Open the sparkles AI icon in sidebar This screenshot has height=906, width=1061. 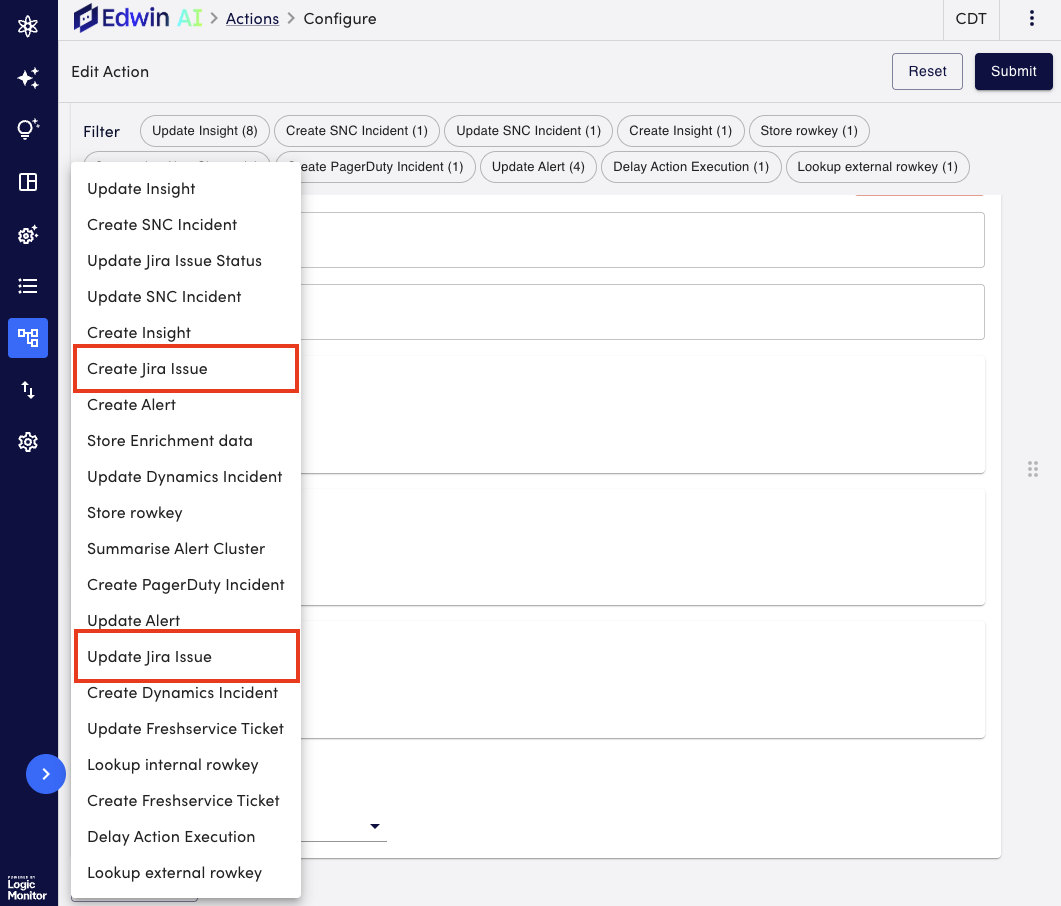(x=28, y=78)
